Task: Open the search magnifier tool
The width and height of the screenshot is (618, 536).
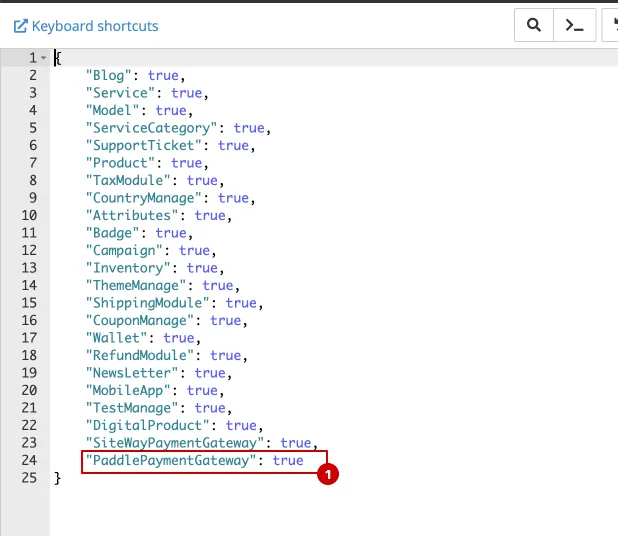Action: pyautogui.click(x=534, y=25)
